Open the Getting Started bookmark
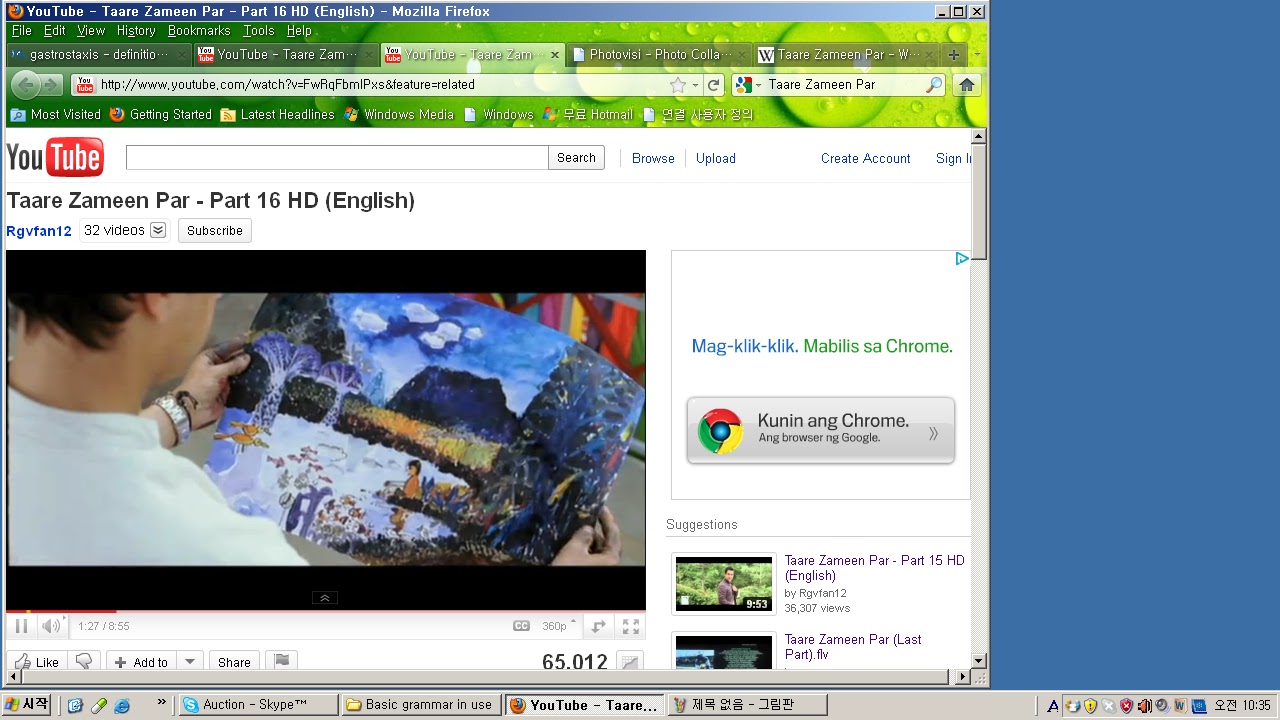 tap(161, 115)
